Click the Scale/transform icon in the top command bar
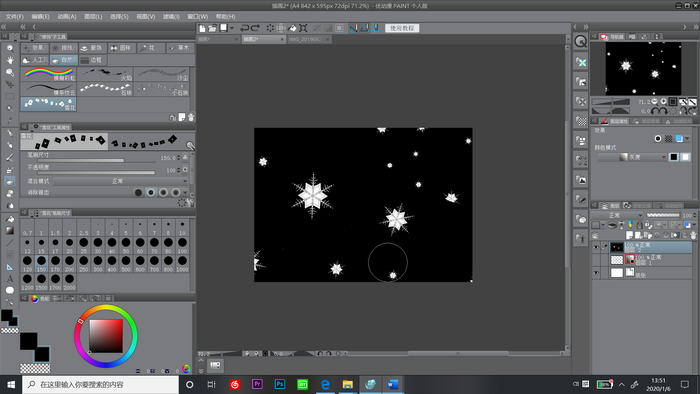Viewport: 700px width, 394px height. pos(303,28)
